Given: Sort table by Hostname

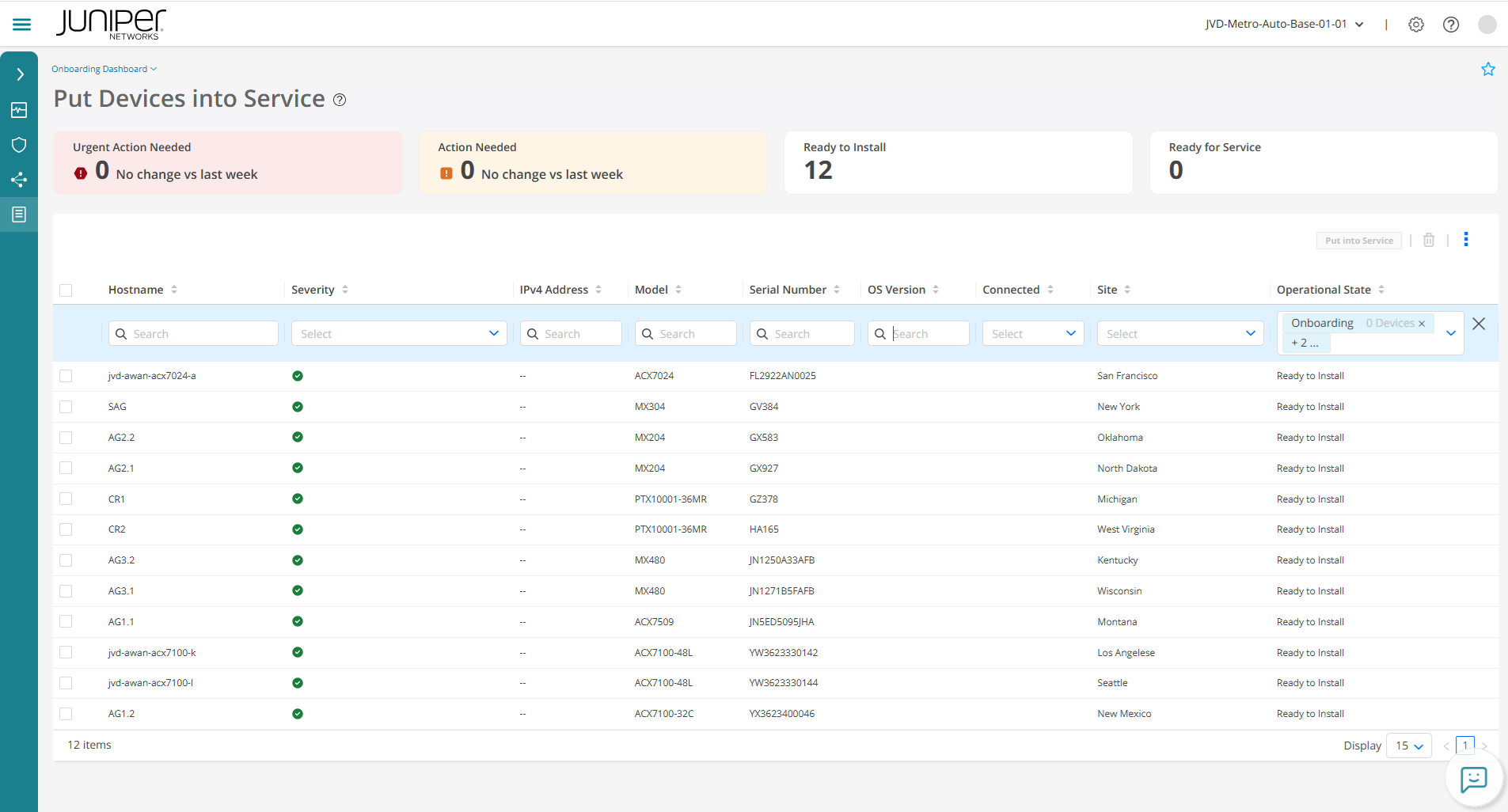Looking at the screenshot, I should click(x=174, y=290).
